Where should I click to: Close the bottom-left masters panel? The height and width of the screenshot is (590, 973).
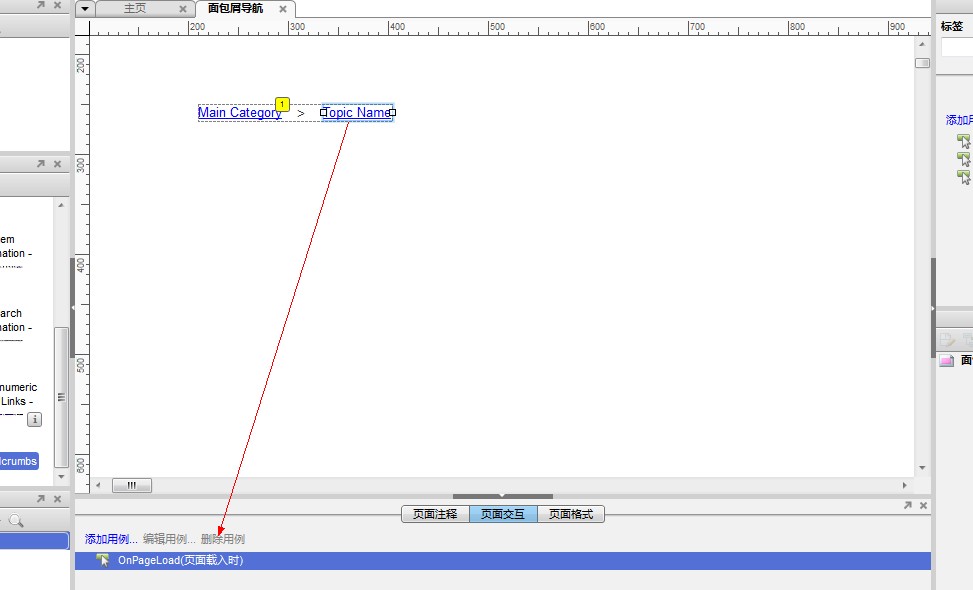[58, 499]
